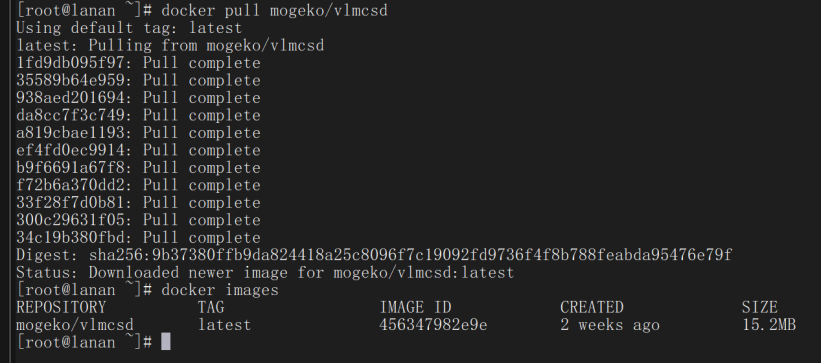Click the mogeko/vlmcsd repository entry
This screenshot has height=364, width=821.
[x=74, y=325]
